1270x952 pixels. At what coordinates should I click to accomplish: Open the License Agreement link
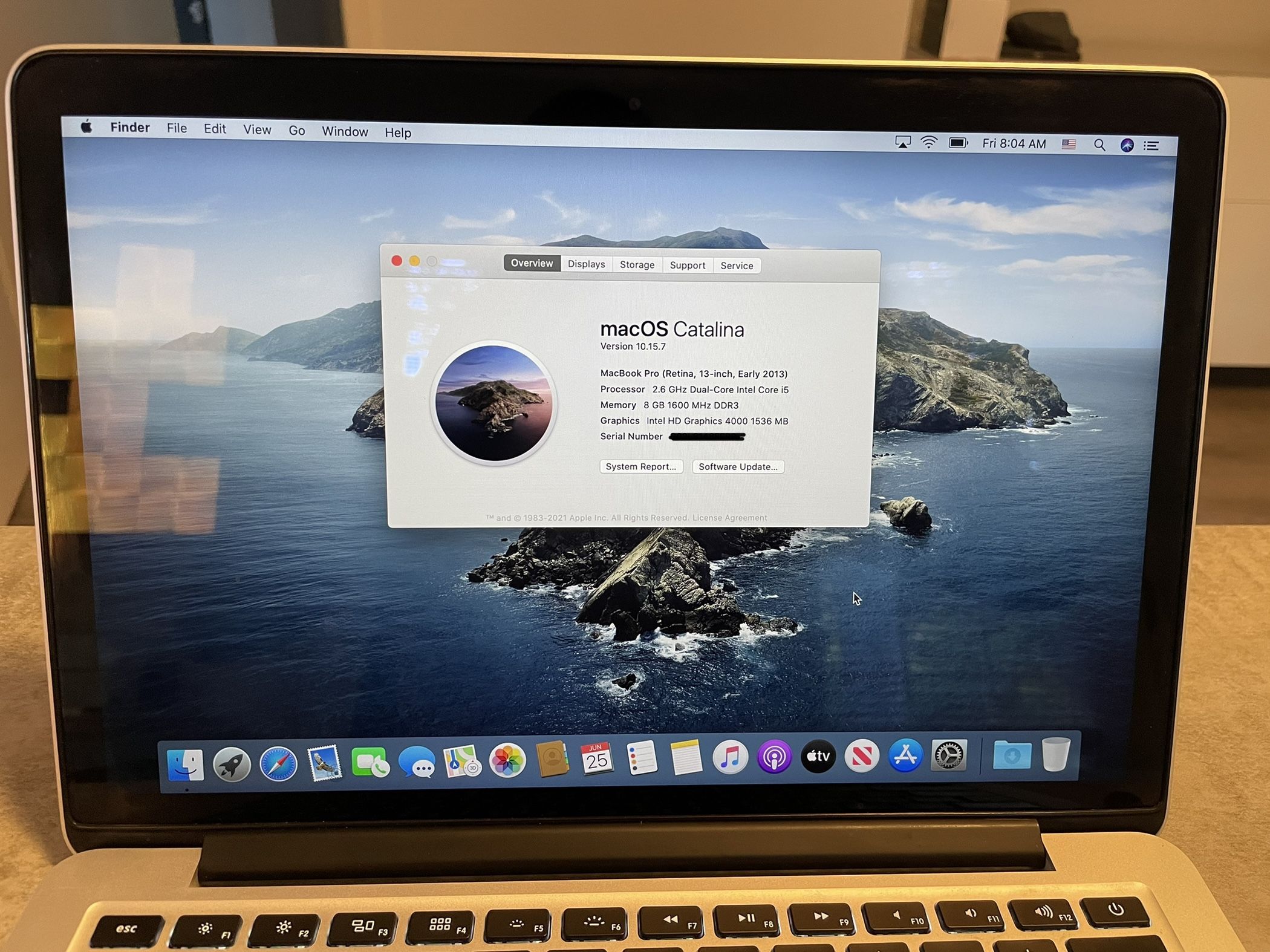pyautogui.click(x=729, y=518)
